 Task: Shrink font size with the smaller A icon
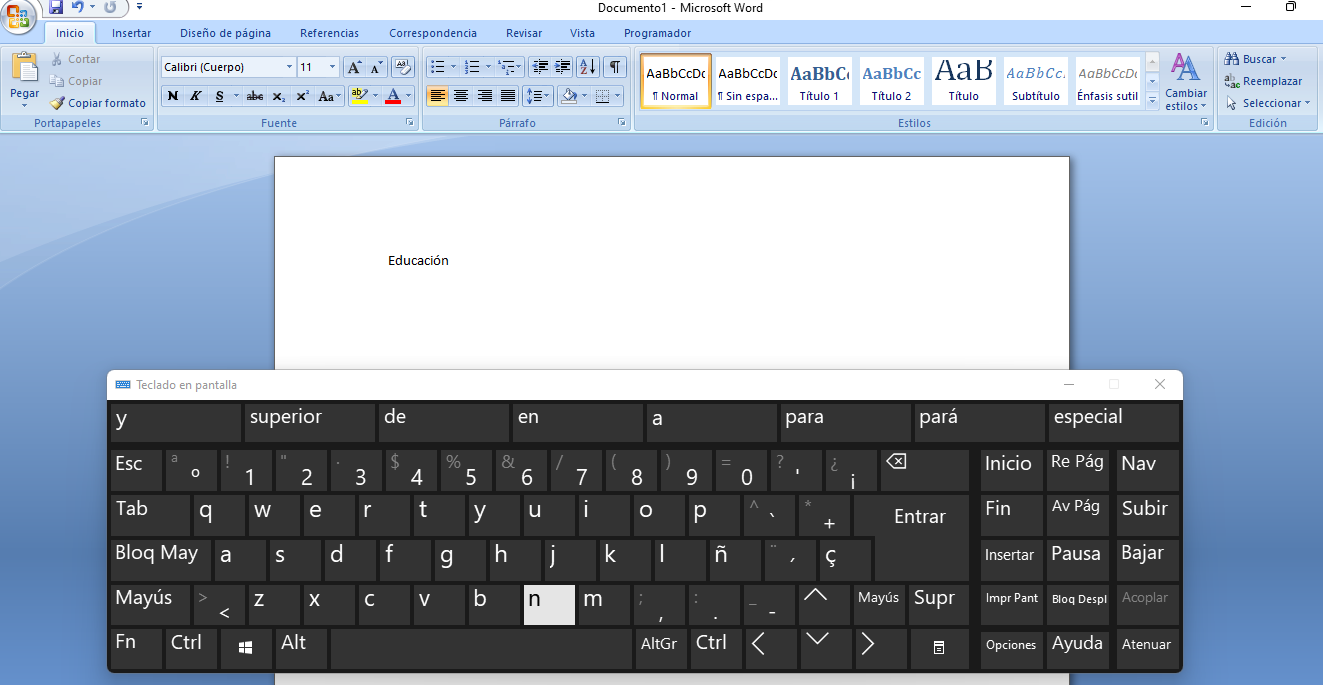(x=377, y=67)
